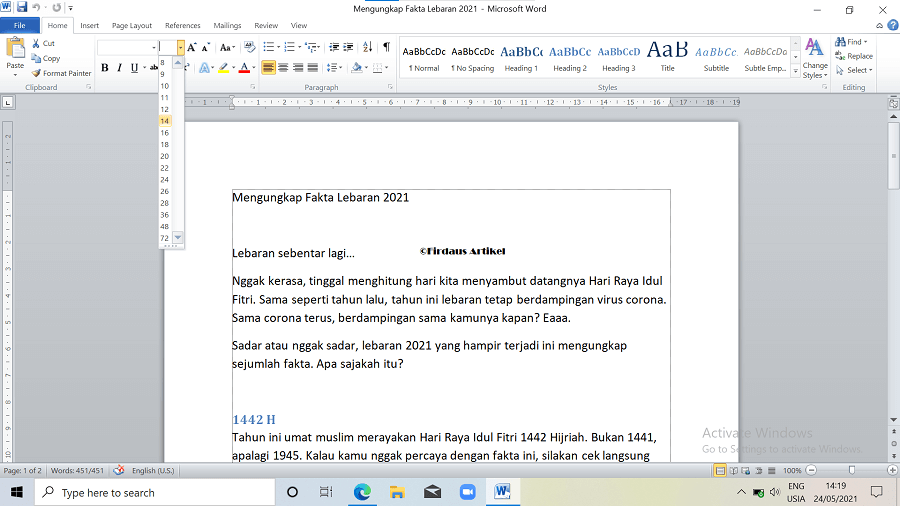Screen dimensions: 900x506
Task: Switch to Page Layout tab
Action: pyautogui.click(x=132, y=25)
